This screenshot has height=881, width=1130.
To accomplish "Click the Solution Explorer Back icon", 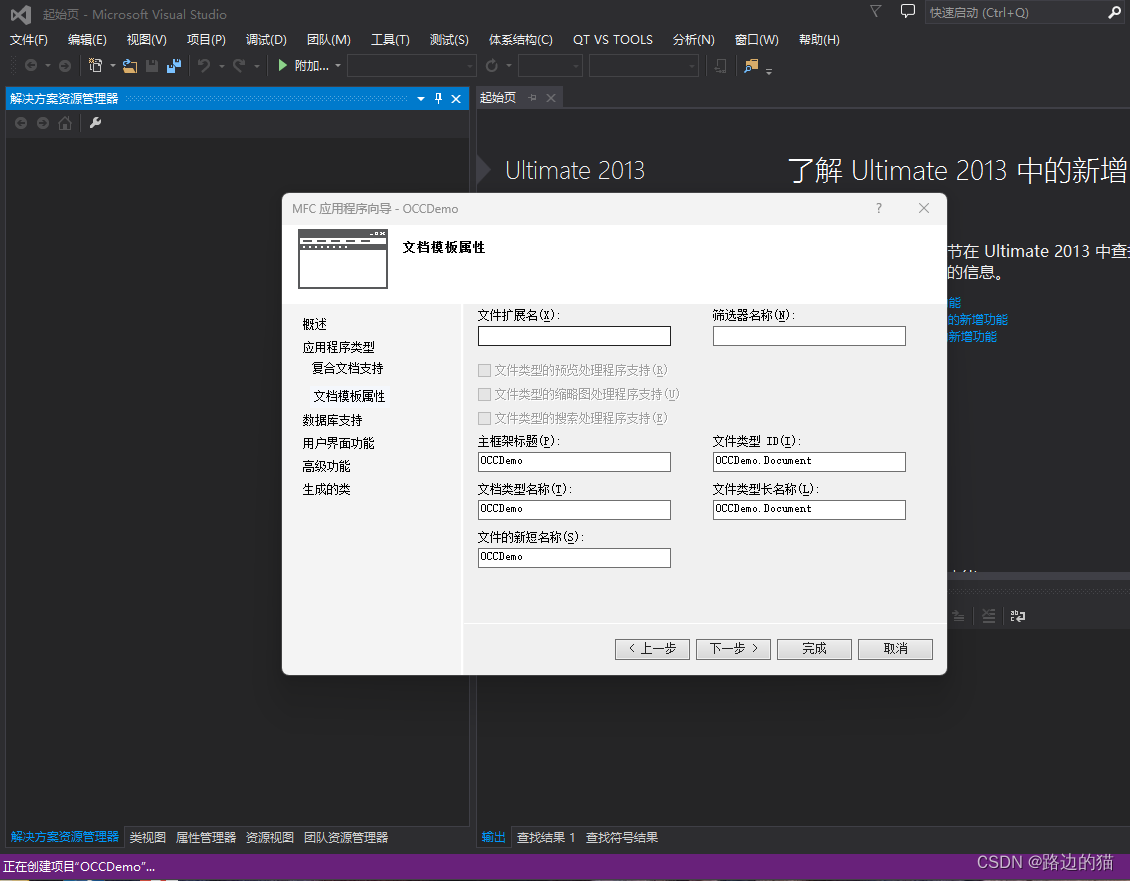I will (21, 123).
